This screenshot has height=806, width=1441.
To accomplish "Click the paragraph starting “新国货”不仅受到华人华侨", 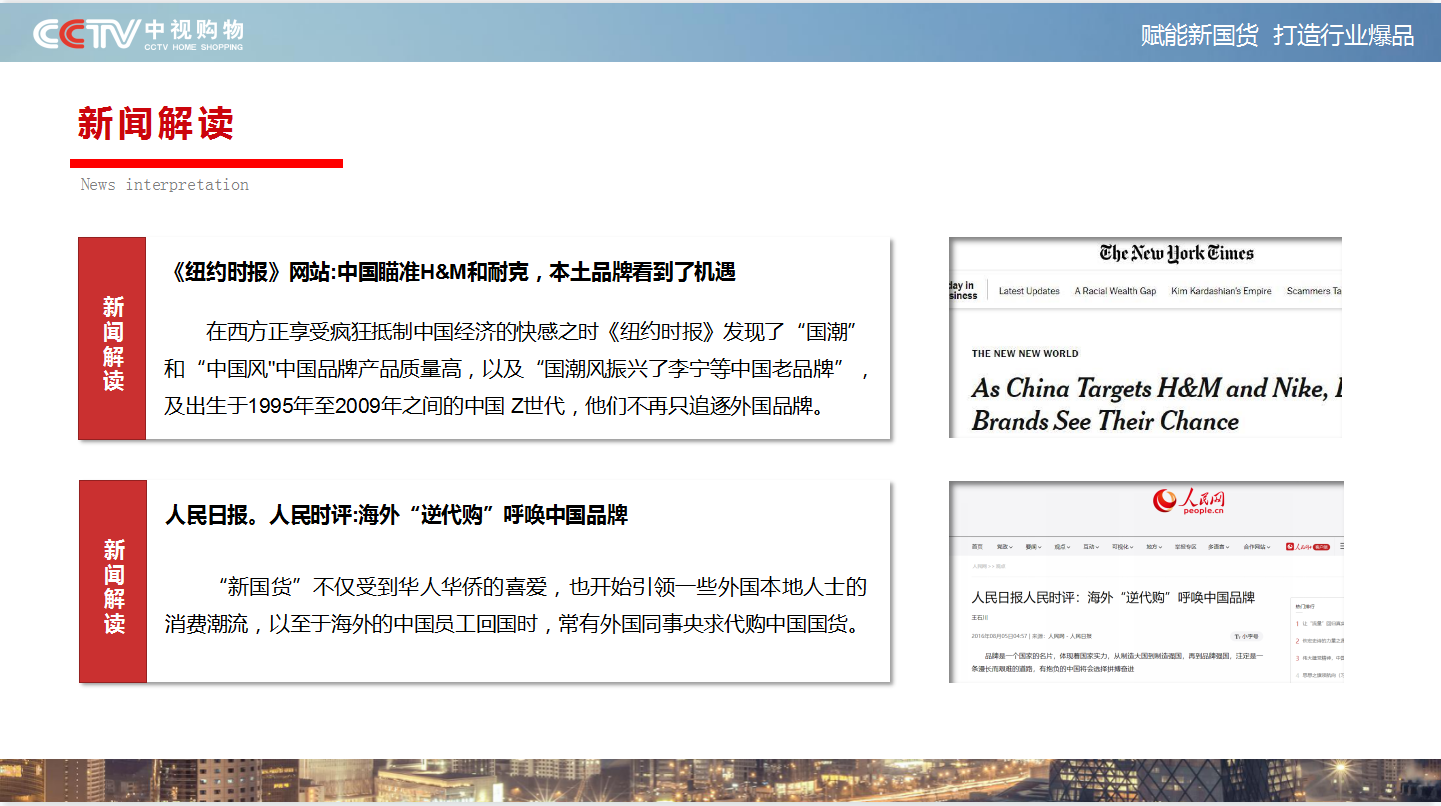I will pyautogui.click(x=515, y=606).
